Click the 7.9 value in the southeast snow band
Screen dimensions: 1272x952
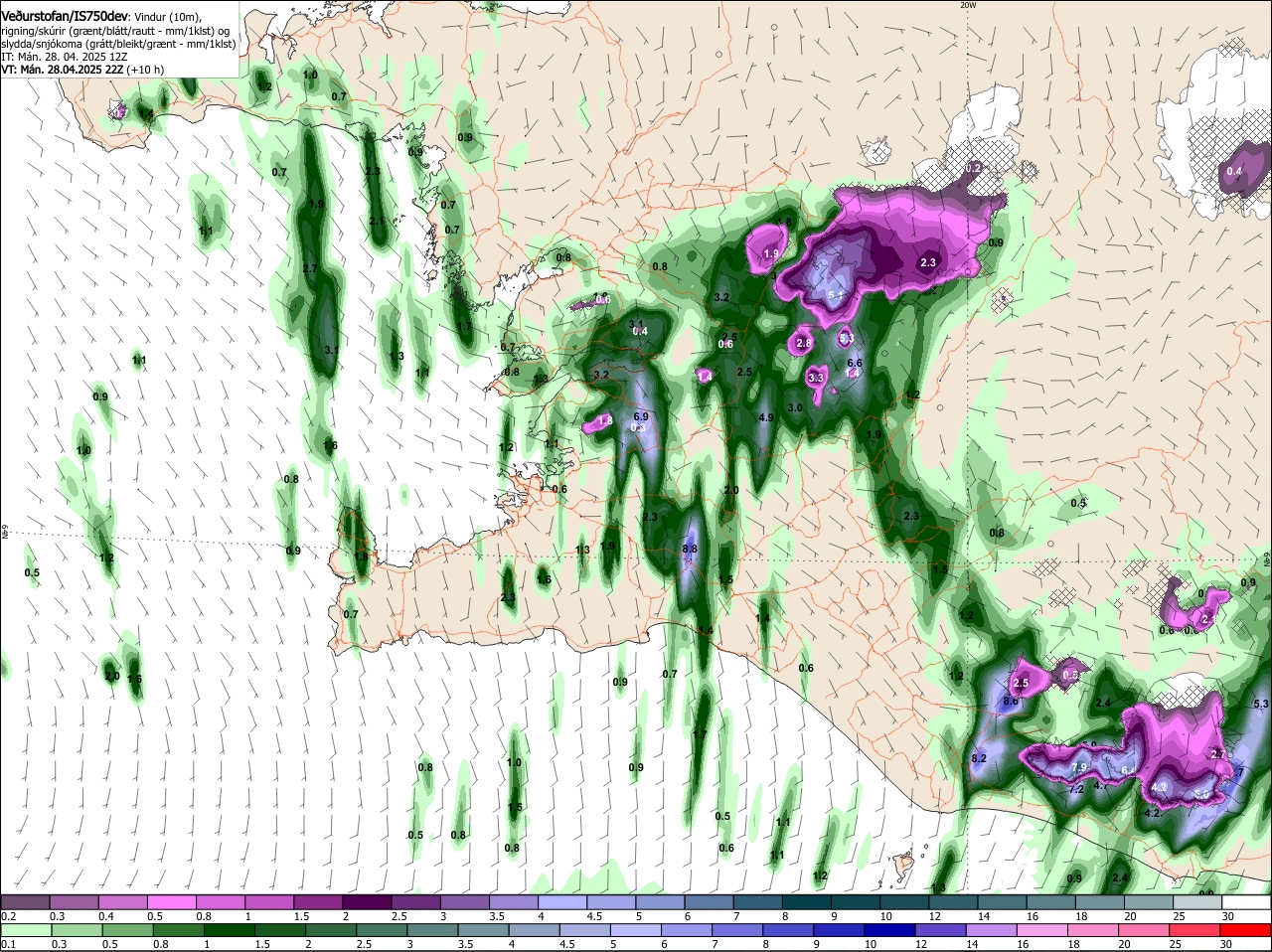tap(1079, 767)
